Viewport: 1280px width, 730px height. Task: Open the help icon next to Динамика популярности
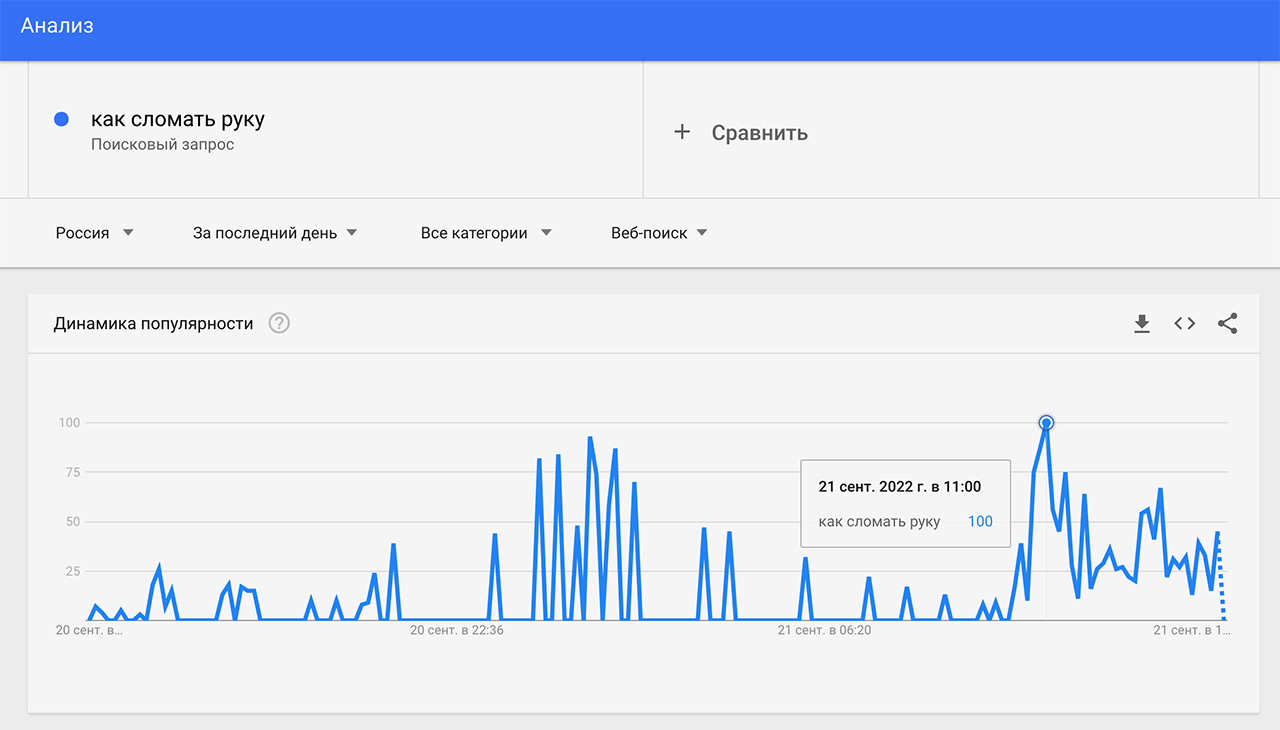(x=279, y=324)
